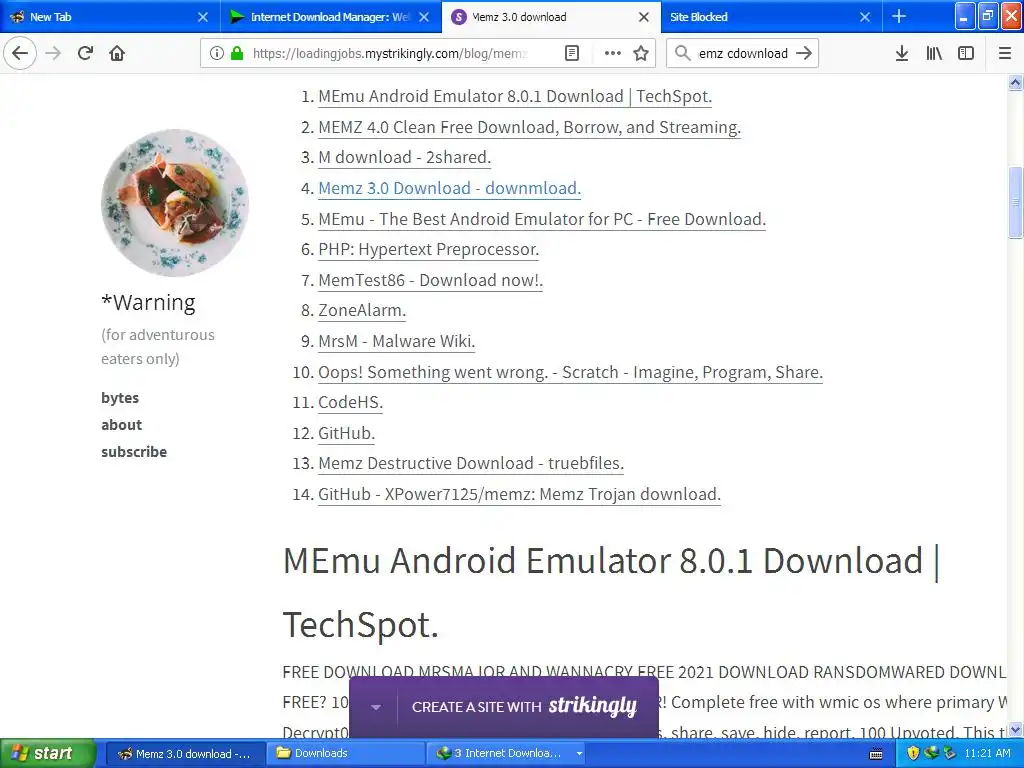Open the CodeHS link

point(350,402)
